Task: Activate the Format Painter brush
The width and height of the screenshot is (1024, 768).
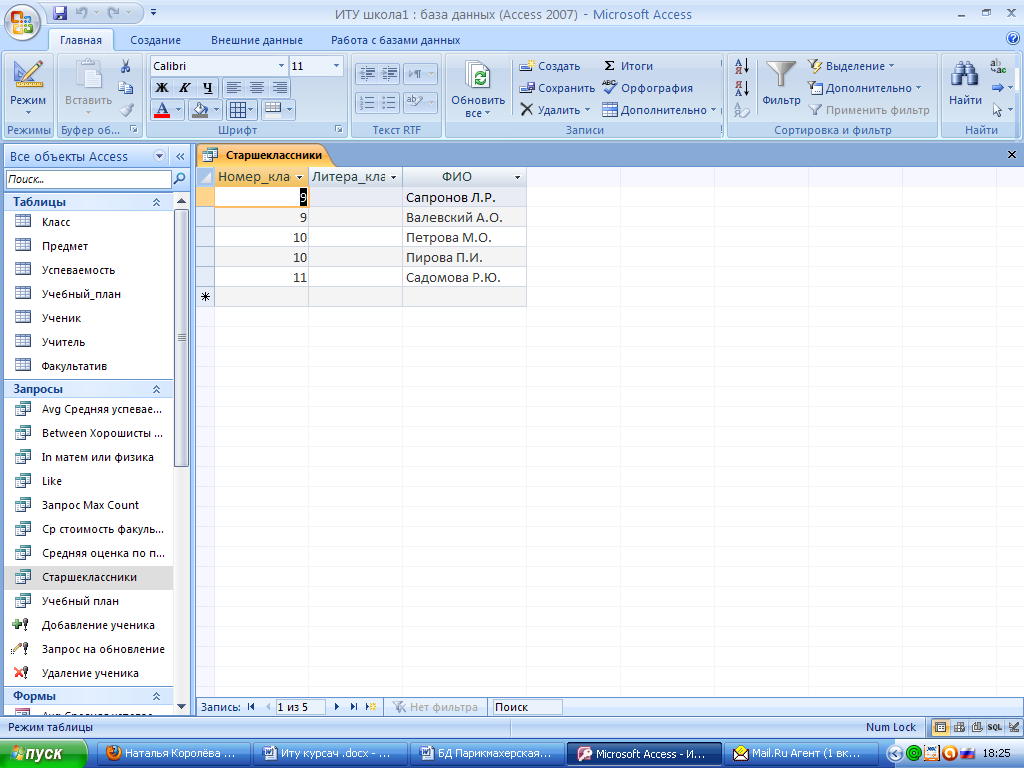Action: pos(127,110)
